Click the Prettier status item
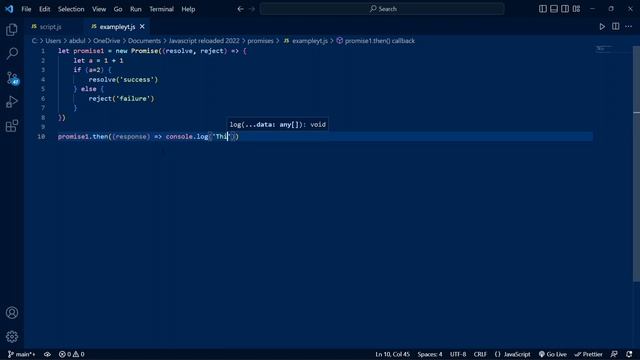The height and width of the screenshot is (360, 640). (589, 354)
